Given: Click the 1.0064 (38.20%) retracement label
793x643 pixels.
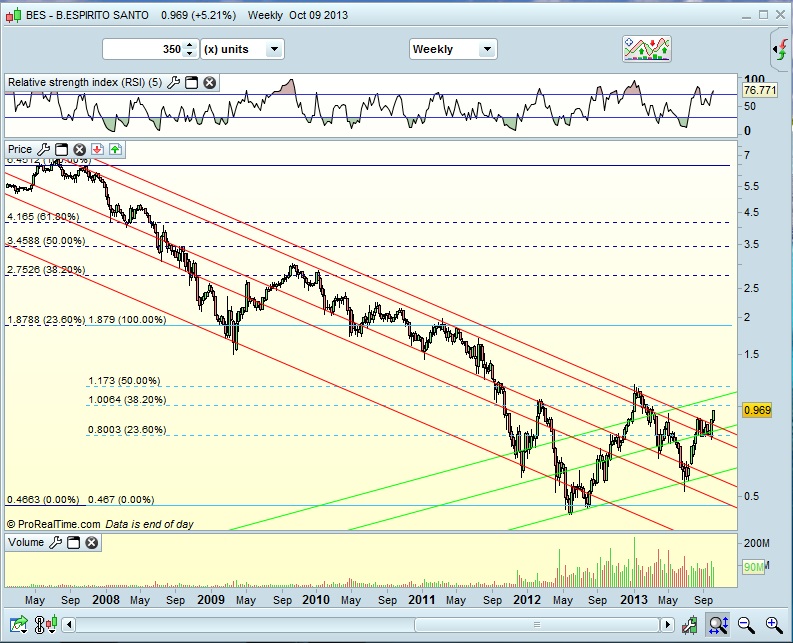Looking at the screenshot, I should pyautogui.click(x=127, y=400).
